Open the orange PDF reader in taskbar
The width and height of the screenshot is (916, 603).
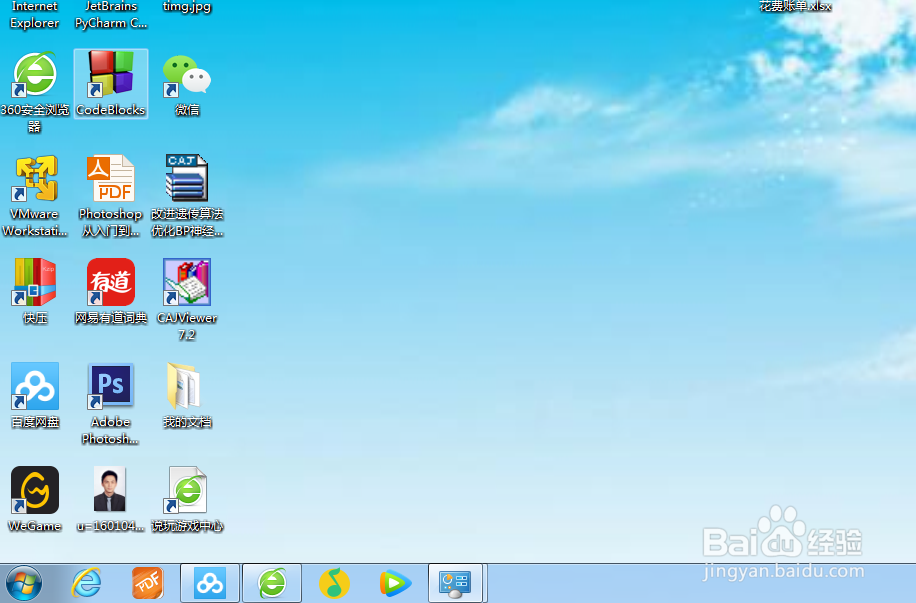click(x=148, y=583)
